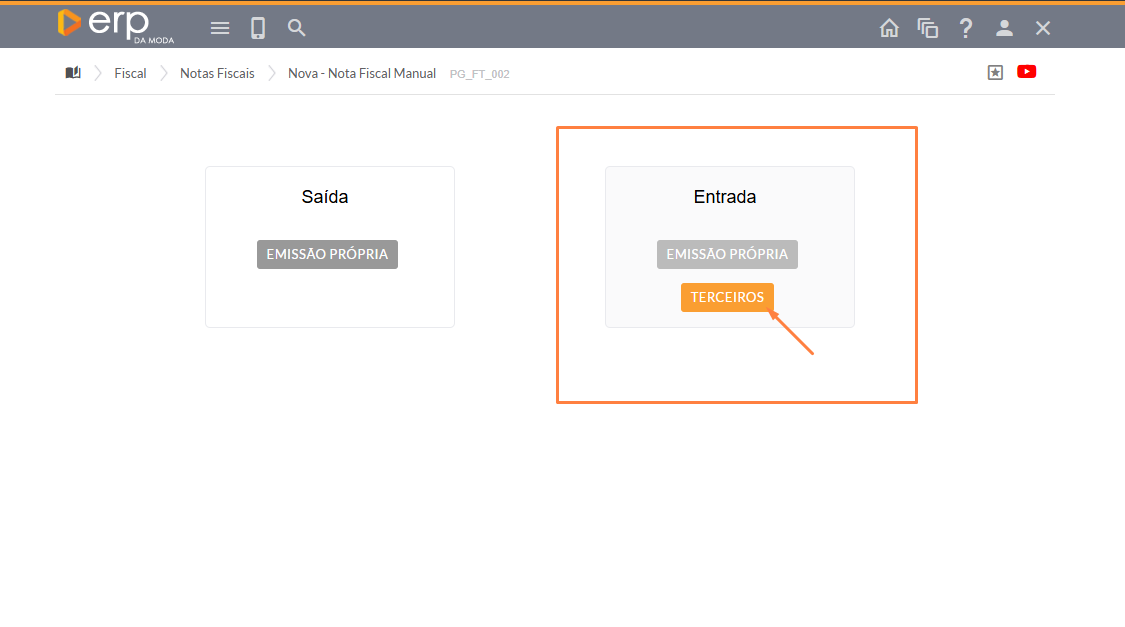Click the ERP da Moda logo
The image size is (1125, 627).
[115, 25]
